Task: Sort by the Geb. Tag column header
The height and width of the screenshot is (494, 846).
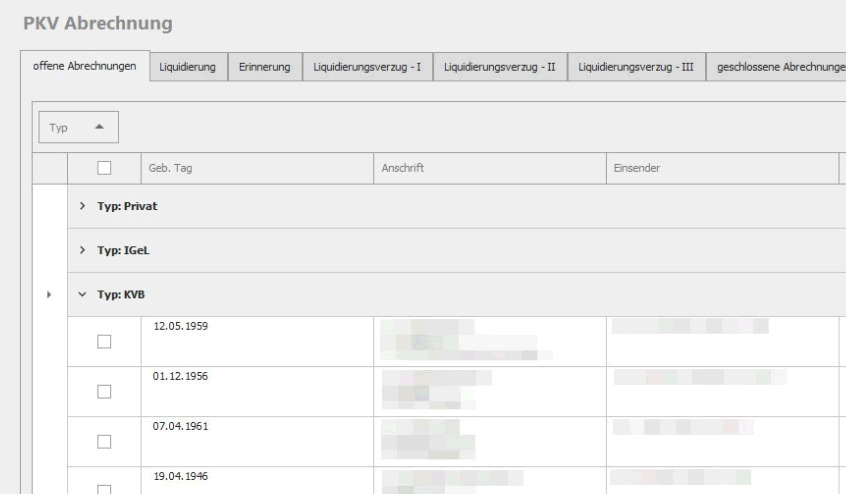Action: pyautogui.click(x=255, y=169)
